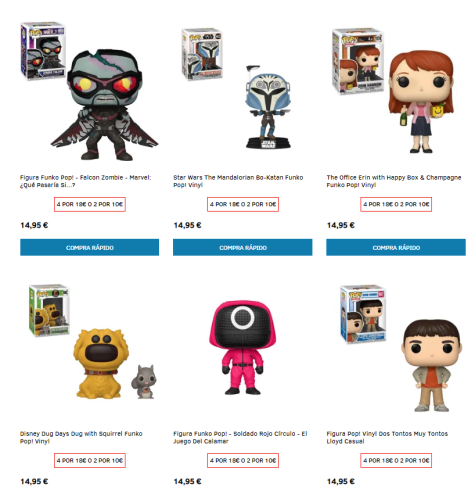Click Compra Rápido under Falcon Zombie
Image resolution: width=475 pixels, height=491 pixels.
click(x=89, y=247)
